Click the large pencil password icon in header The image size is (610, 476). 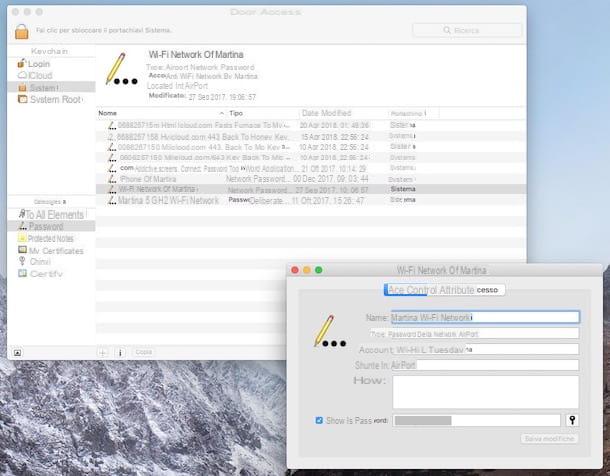click(x=121, y=69)
